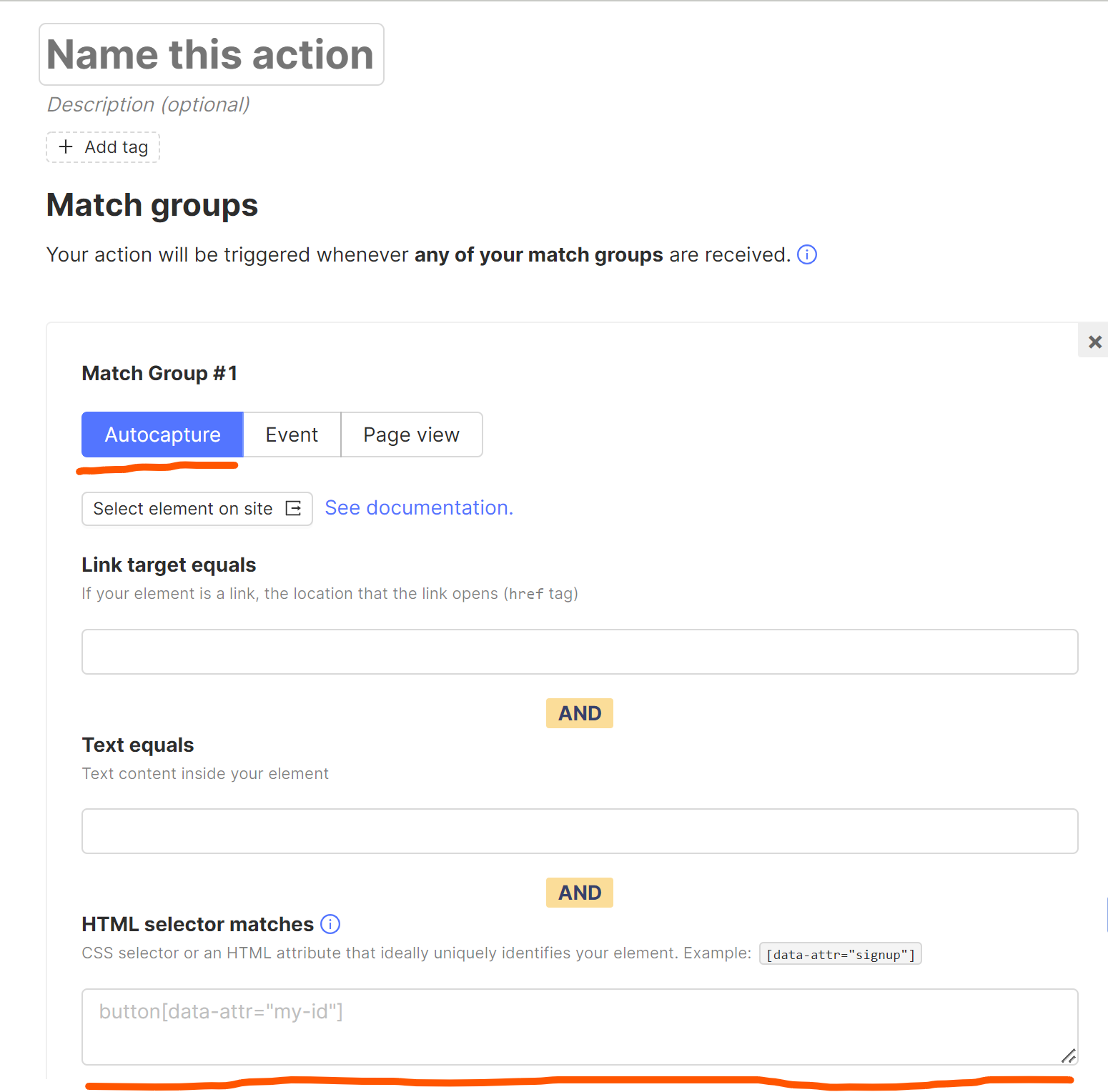The image size is (1108, 1092).
Task: Click the Text equals input box
Action: (579, 830)
